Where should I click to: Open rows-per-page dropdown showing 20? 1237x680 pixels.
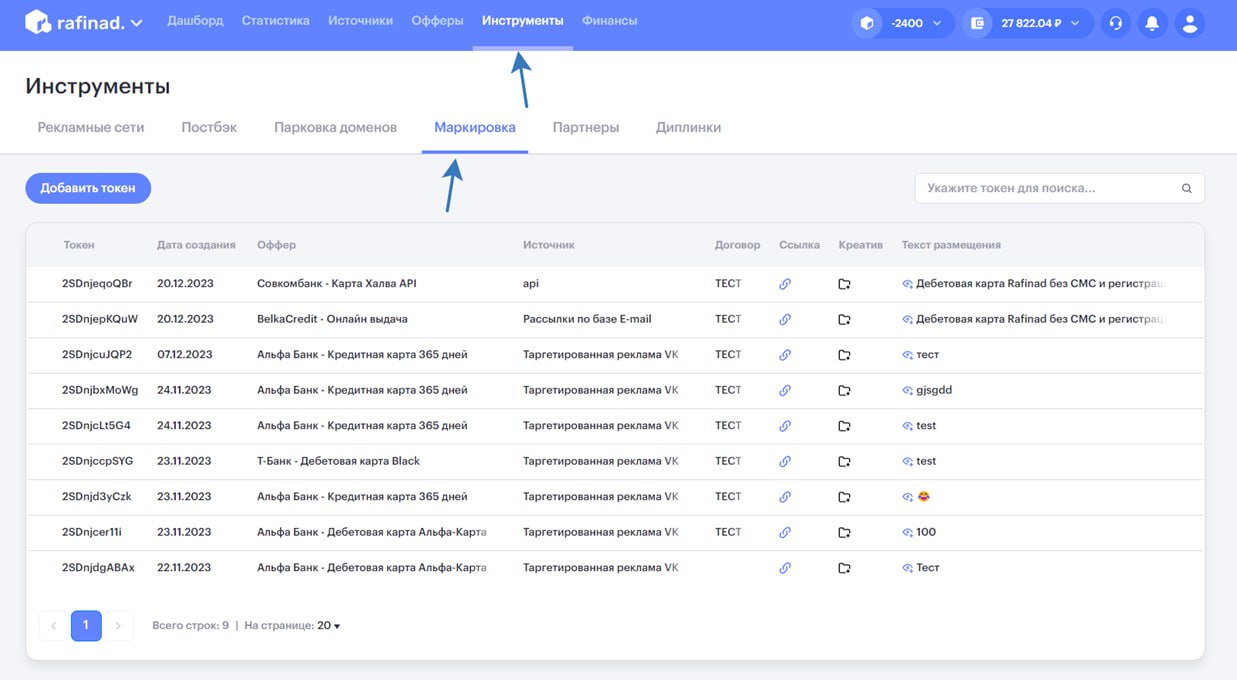coord(329,626)
